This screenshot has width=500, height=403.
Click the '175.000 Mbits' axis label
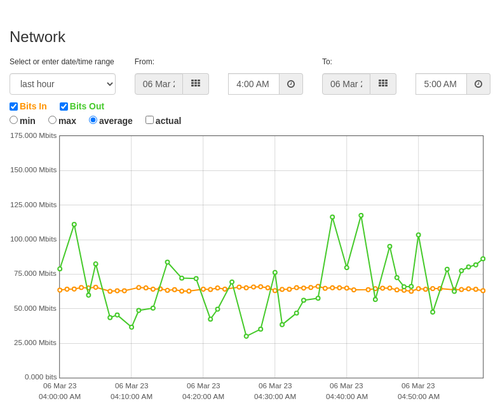click(x=33, y=136)
